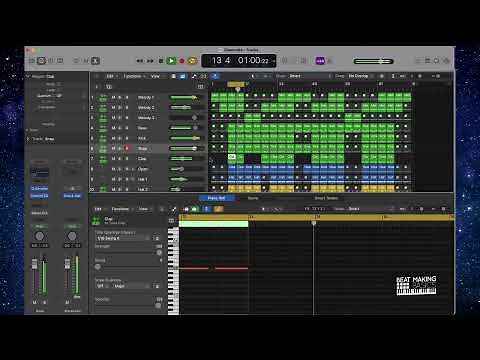Toggle the MIDI In button in Piano Roll
The image size is (480, 360).
pos(185,209)
